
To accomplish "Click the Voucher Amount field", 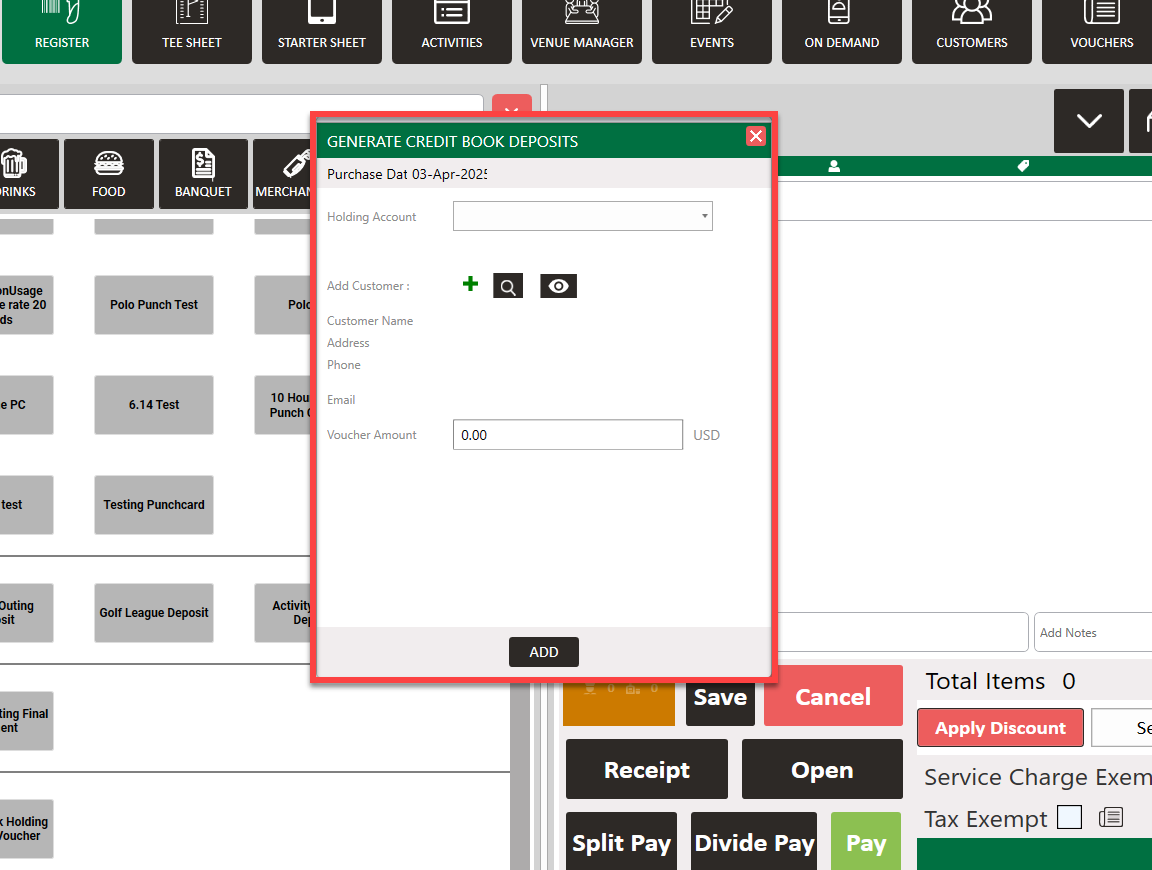I will (568, 435).
